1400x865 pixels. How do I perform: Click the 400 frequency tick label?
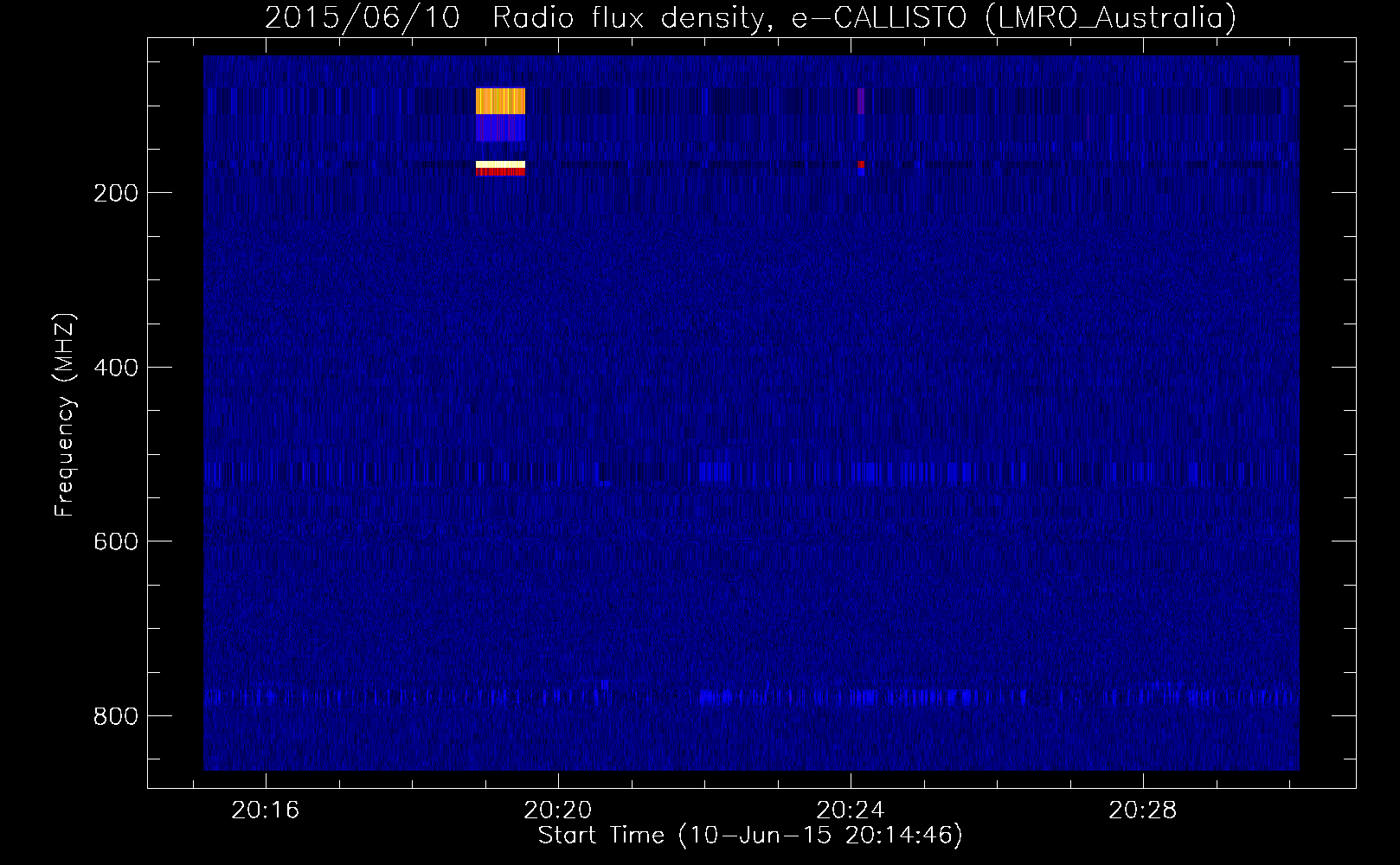(x=116, y=368)
